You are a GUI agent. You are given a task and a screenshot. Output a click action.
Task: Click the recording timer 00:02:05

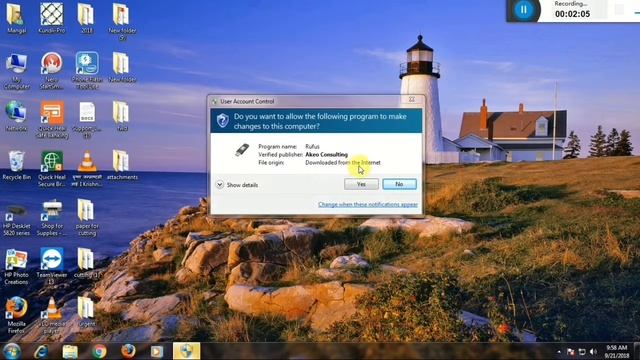tap(572, 14)
